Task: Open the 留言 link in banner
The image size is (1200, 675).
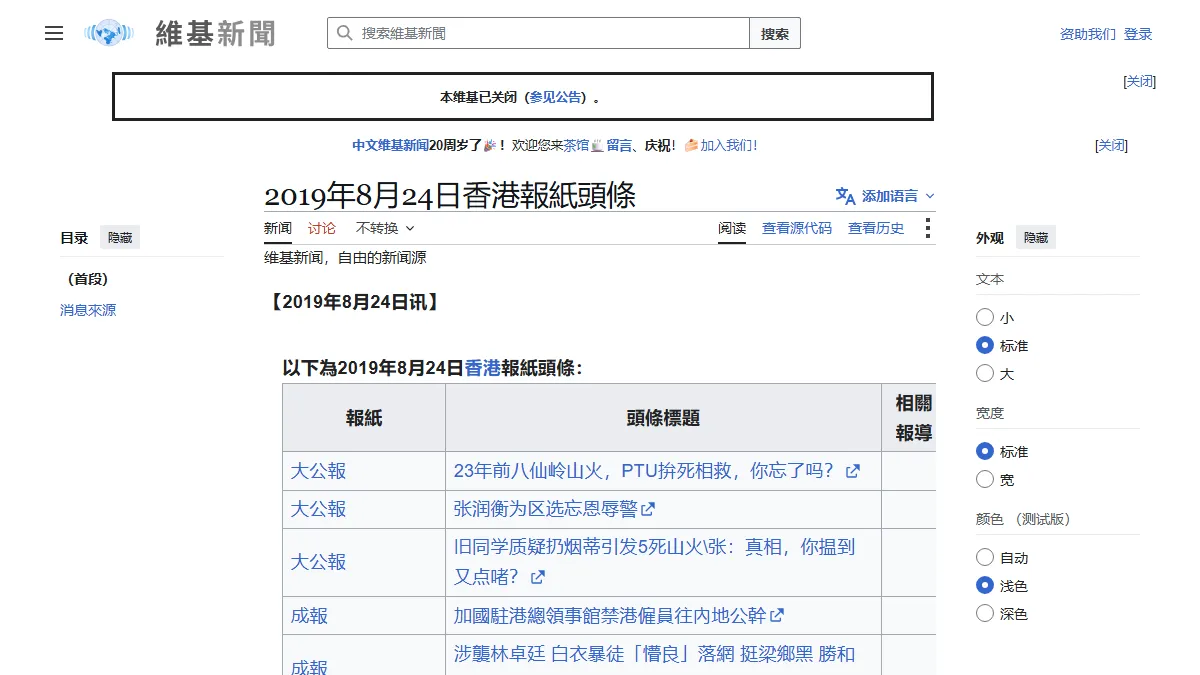Action: pos(619,145)
